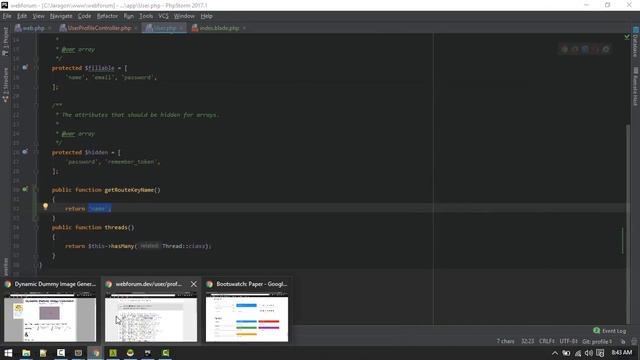Open File Explorer from the taskbar
The width and height of the screenshot is (640, 360).
click(x=26, y=353)
